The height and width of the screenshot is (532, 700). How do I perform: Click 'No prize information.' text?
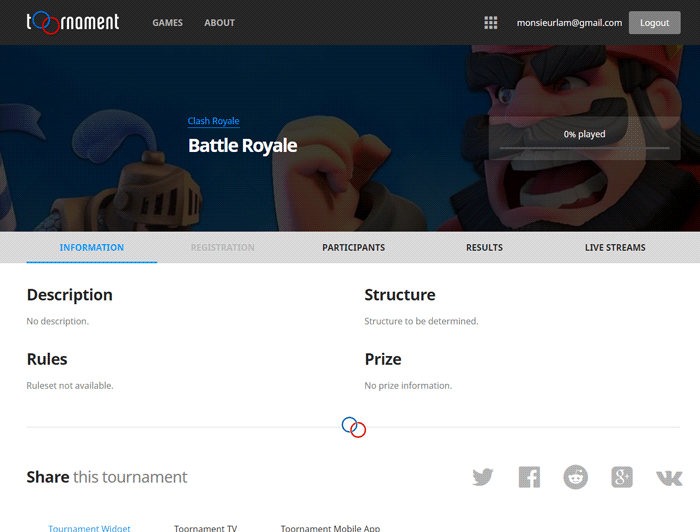[408, 386]
